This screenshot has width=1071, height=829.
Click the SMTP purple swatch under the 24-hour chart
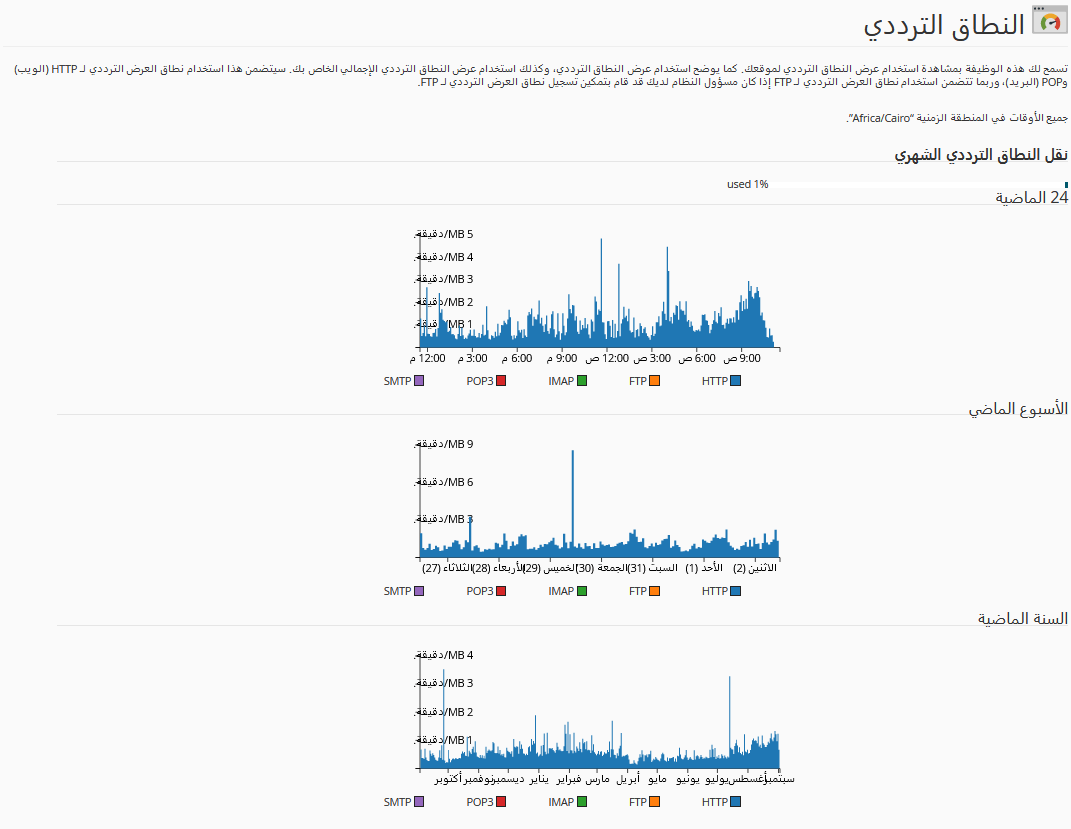(419, 381)
